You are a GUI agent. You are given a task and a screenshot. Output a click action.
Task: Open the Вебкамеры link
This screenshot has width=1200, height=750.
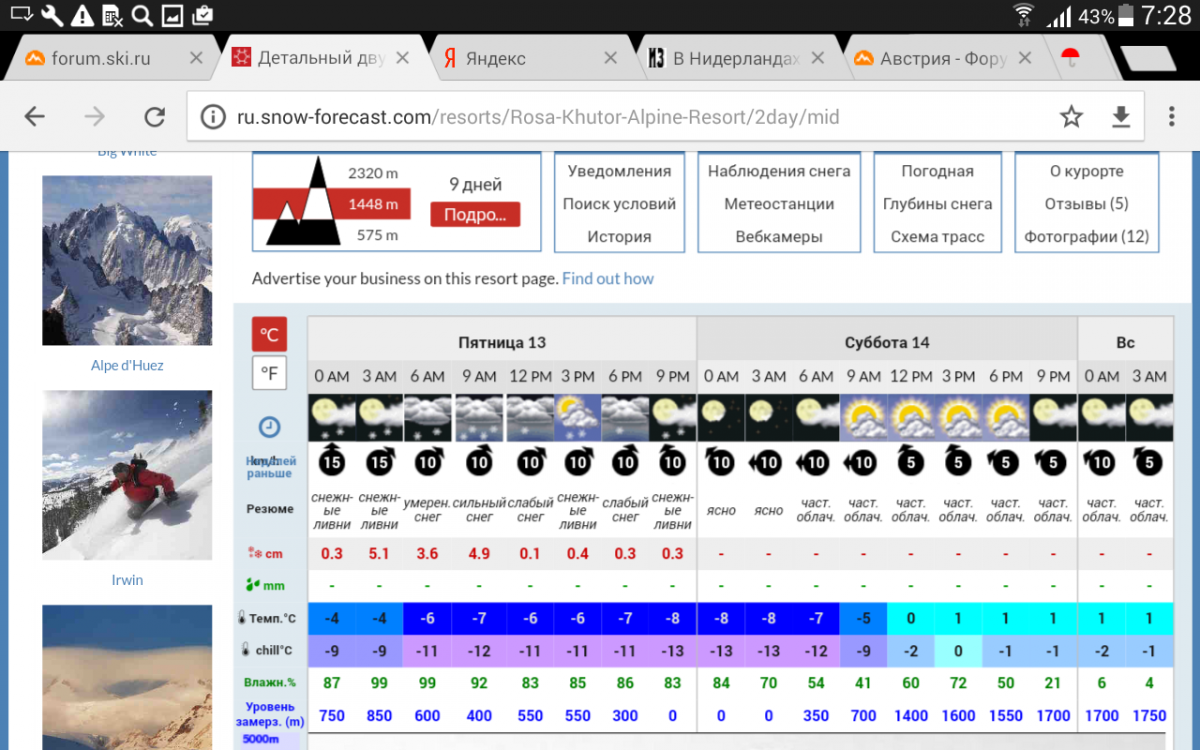click(x=779, y=237)
